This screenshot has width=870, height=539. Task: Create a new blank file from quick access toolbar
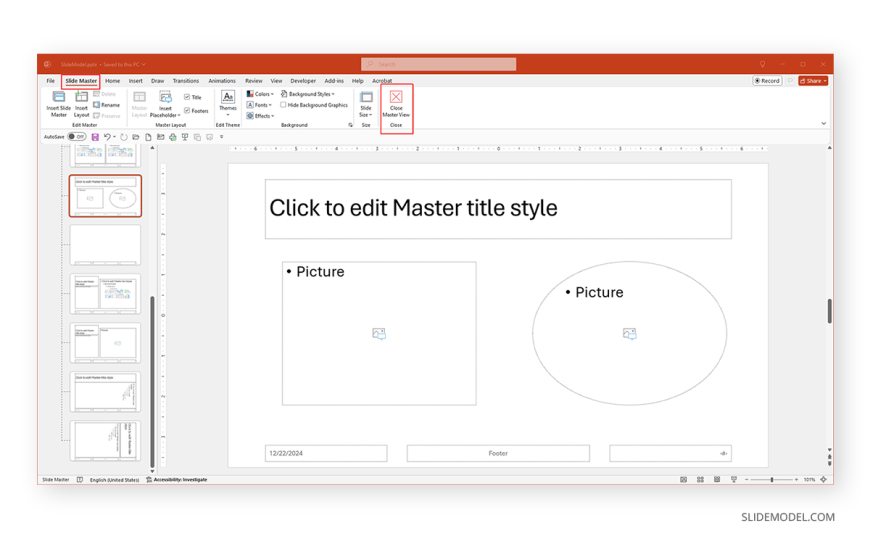point(148,137)
